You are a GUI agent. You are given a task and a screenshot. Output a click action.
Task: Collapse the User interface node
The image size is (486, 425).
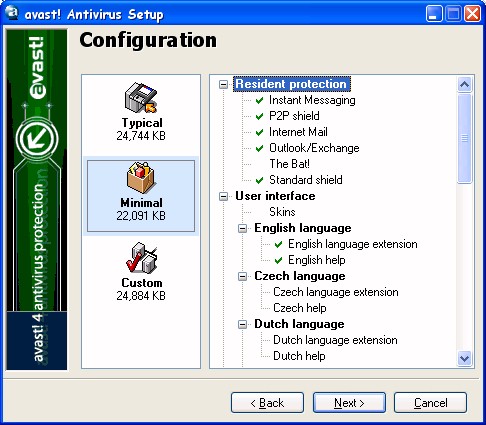coord(223,196)
